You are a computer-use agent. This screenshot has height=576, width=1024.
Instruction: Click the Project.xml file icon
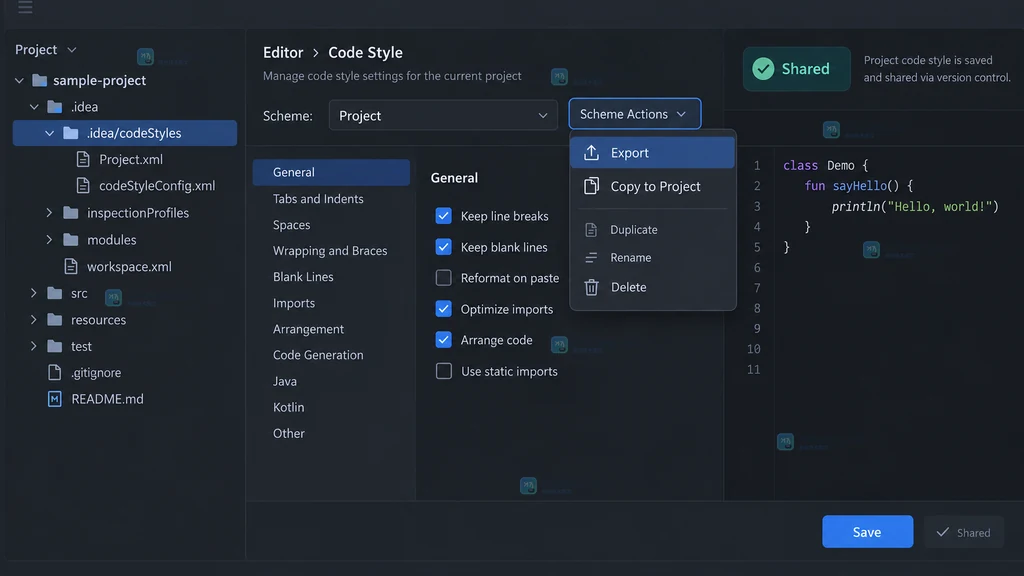(x=83, y=159)
